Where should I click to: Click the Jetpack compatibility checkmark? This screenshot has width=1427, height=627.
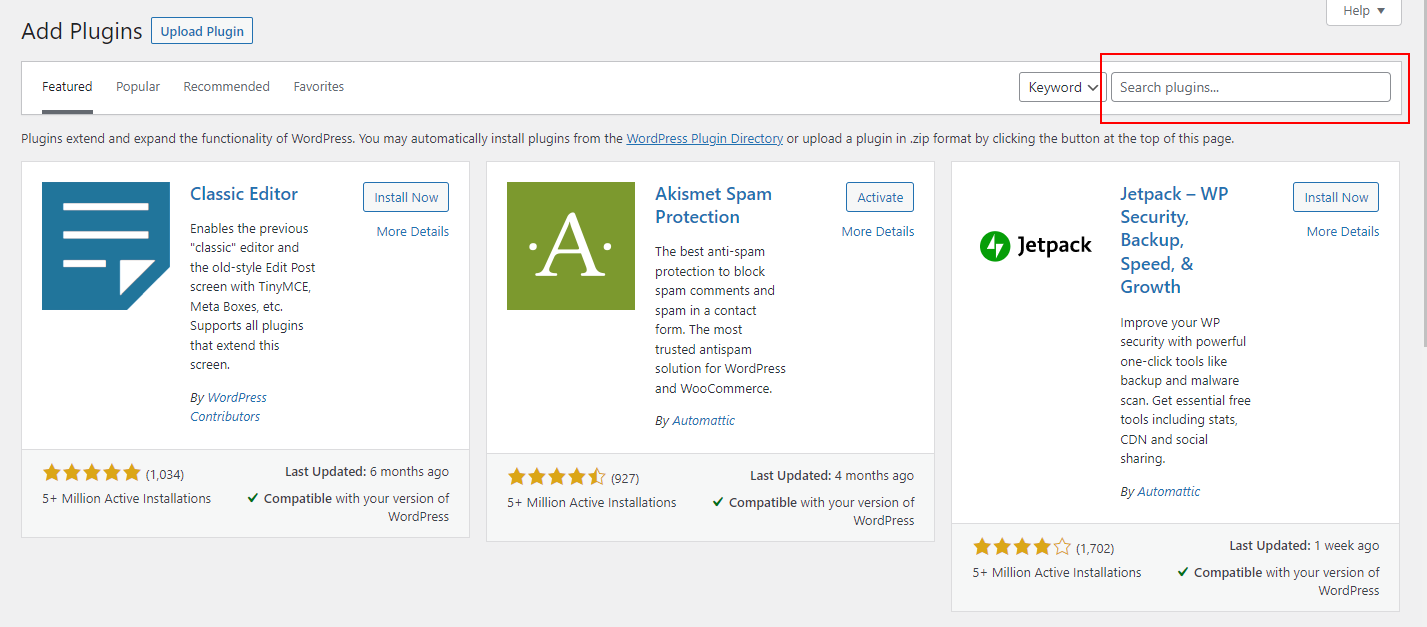[1183, 572]
